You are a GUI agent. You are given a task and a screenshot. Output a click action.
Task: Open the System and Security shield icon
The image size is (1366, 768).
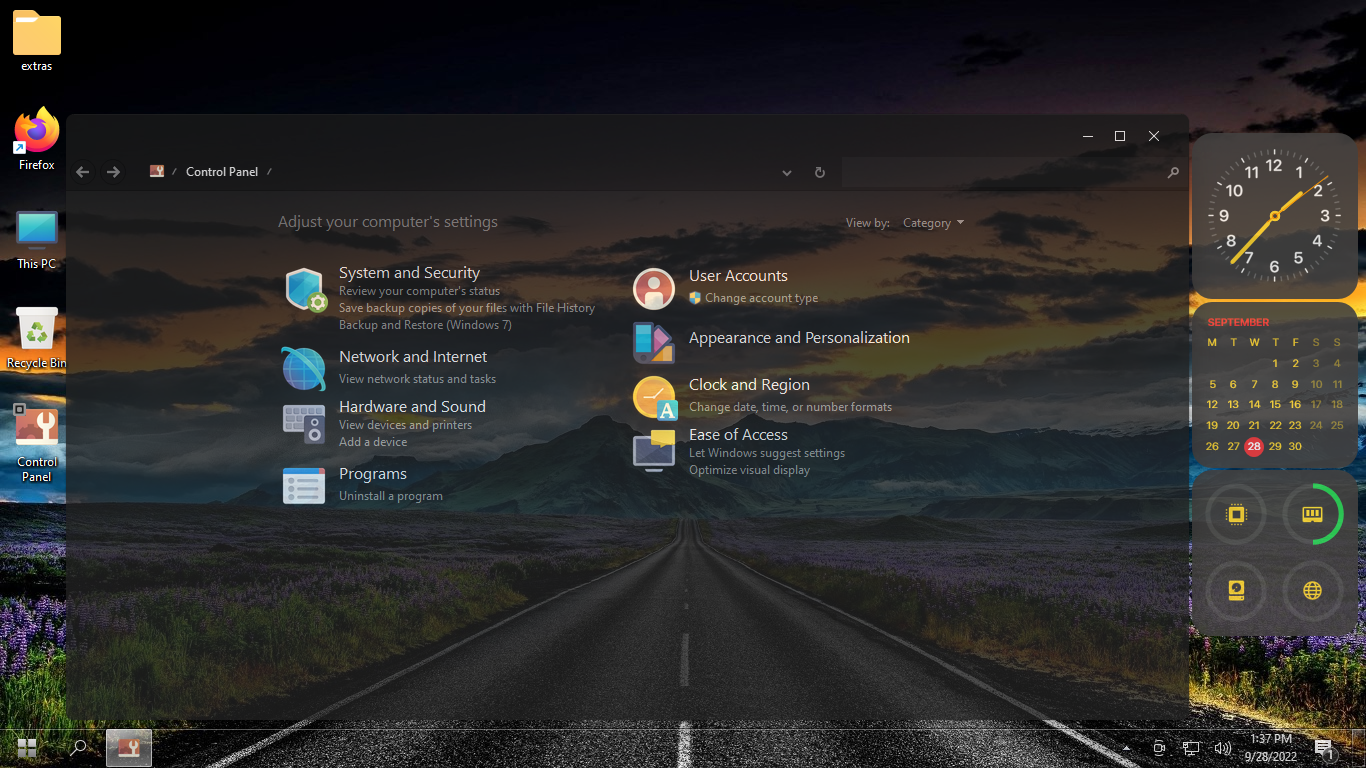click(305, 290)
